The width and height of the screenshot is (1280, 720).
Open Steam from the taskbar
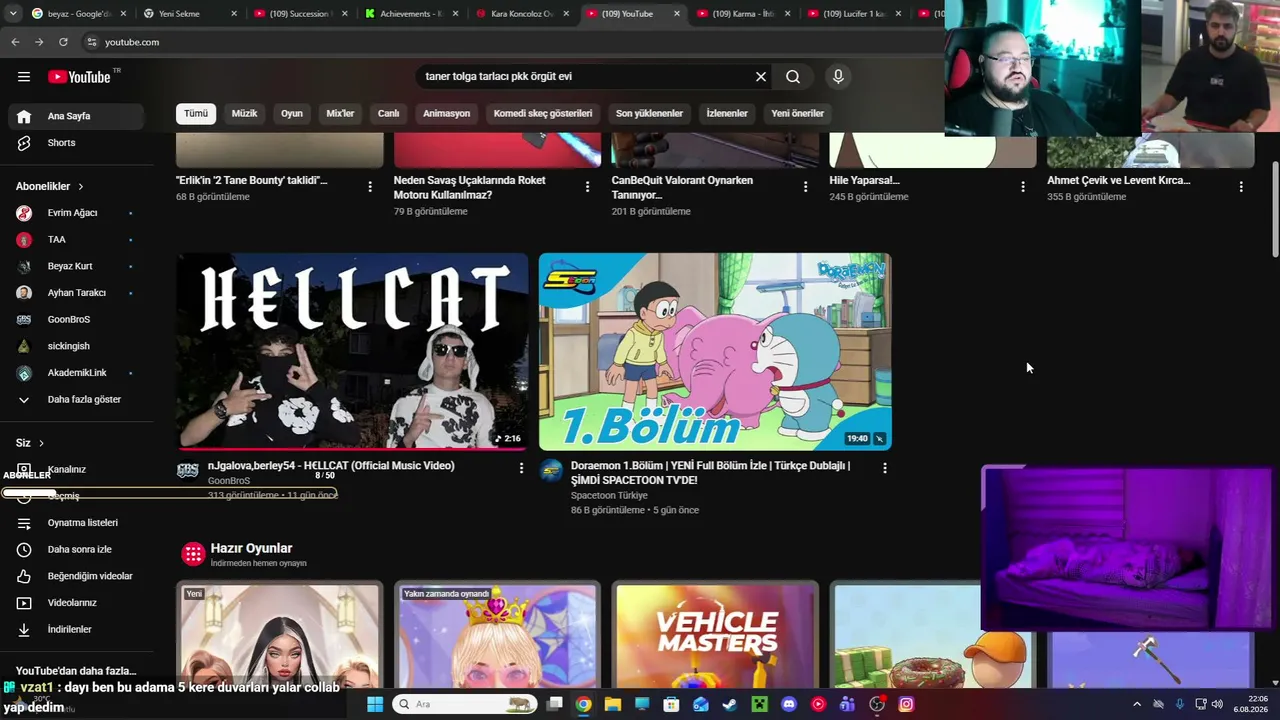click(730, 704)
